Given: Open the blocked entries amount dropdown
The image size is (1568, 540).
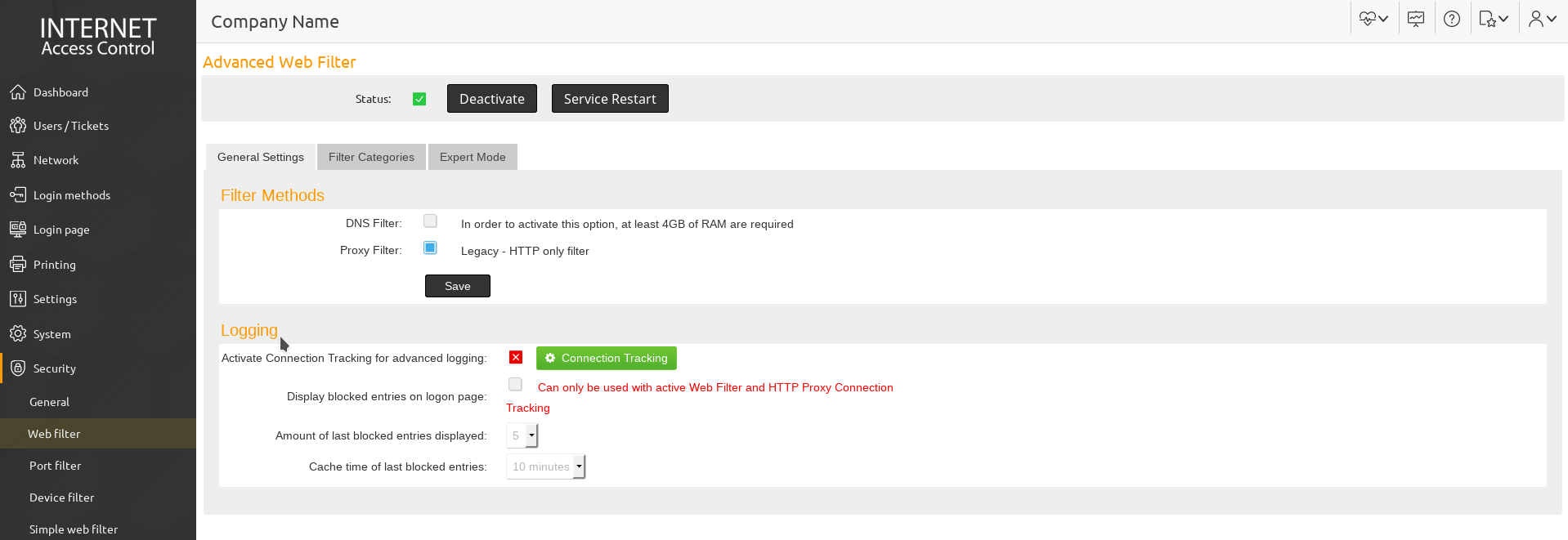Looking at the screenshot, I should [522, 435].
